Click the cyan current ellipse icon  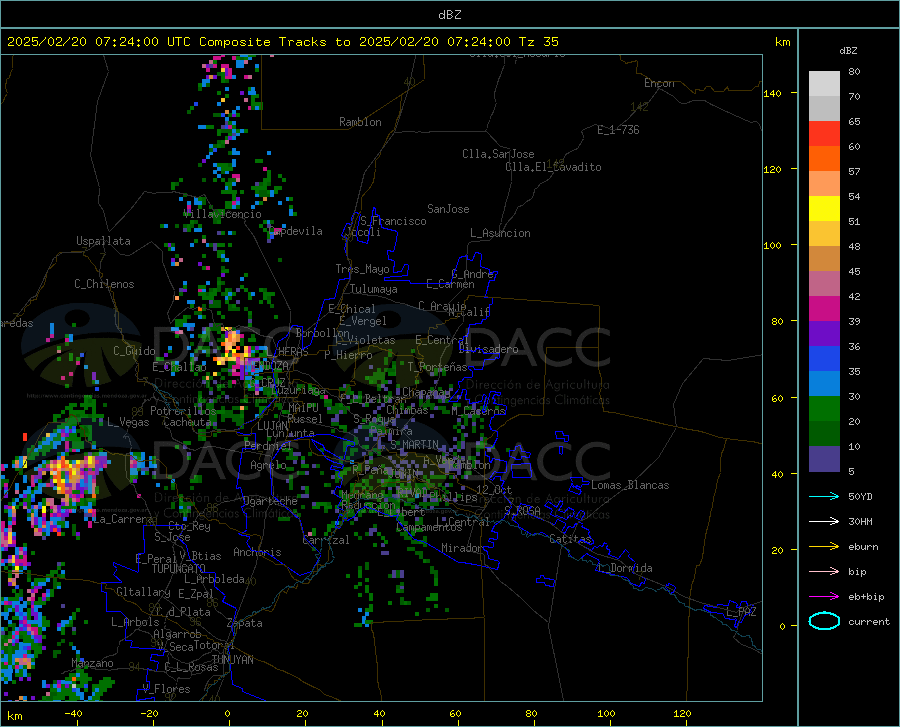tap(824, 621)
